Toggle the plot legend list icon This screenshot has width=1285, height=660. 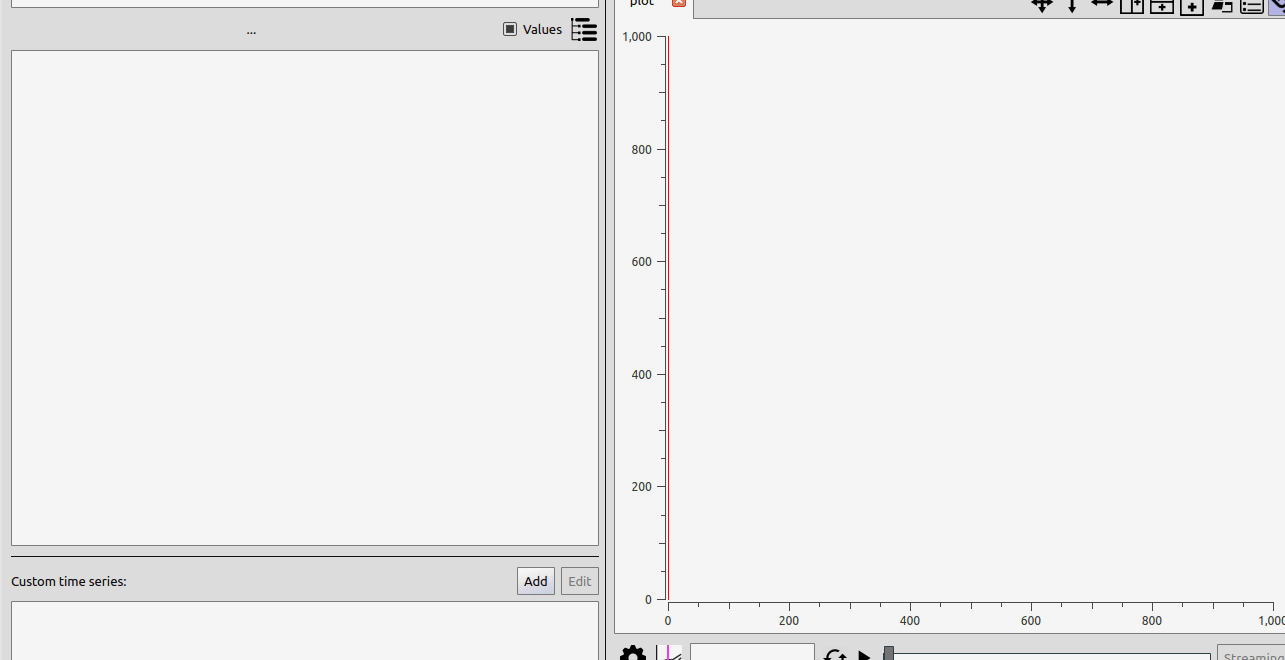point(1251,6)
